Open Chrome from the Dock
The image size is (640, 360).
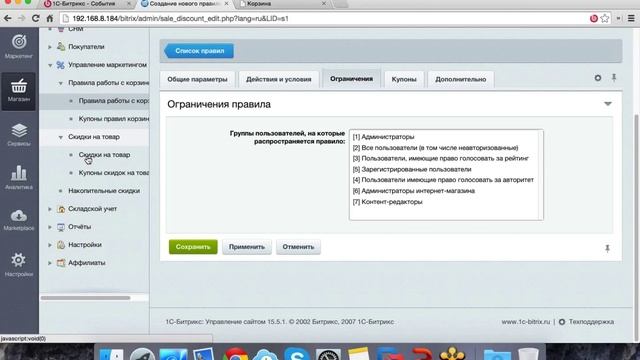235,353
